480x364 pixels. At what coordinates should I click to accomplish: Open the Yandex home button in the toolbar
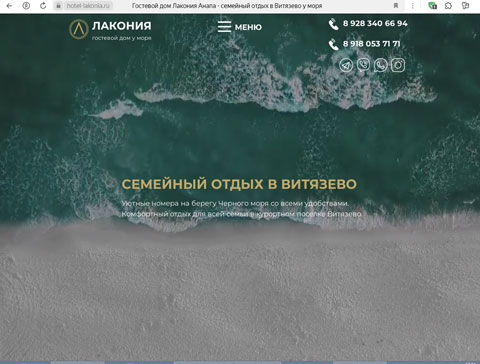pyautogui.click(x=26, y=6)
